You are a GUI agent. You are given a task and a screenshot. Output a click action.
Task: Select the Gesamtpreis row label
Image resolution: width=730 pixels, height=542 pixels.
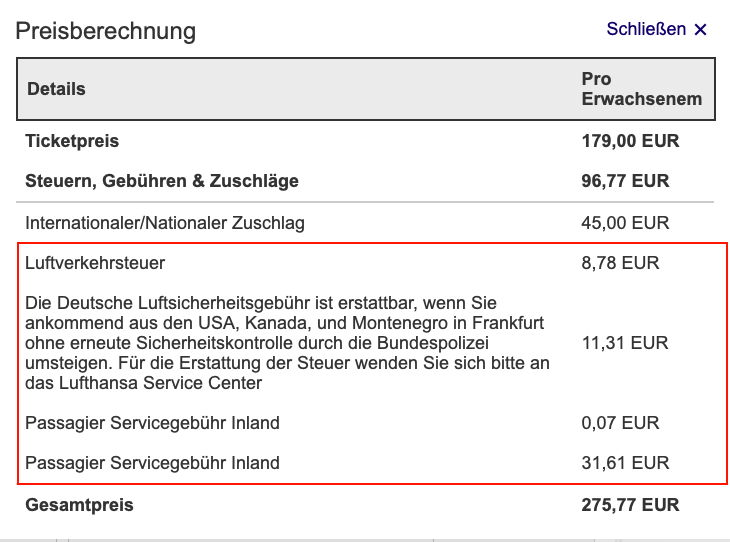79,505
